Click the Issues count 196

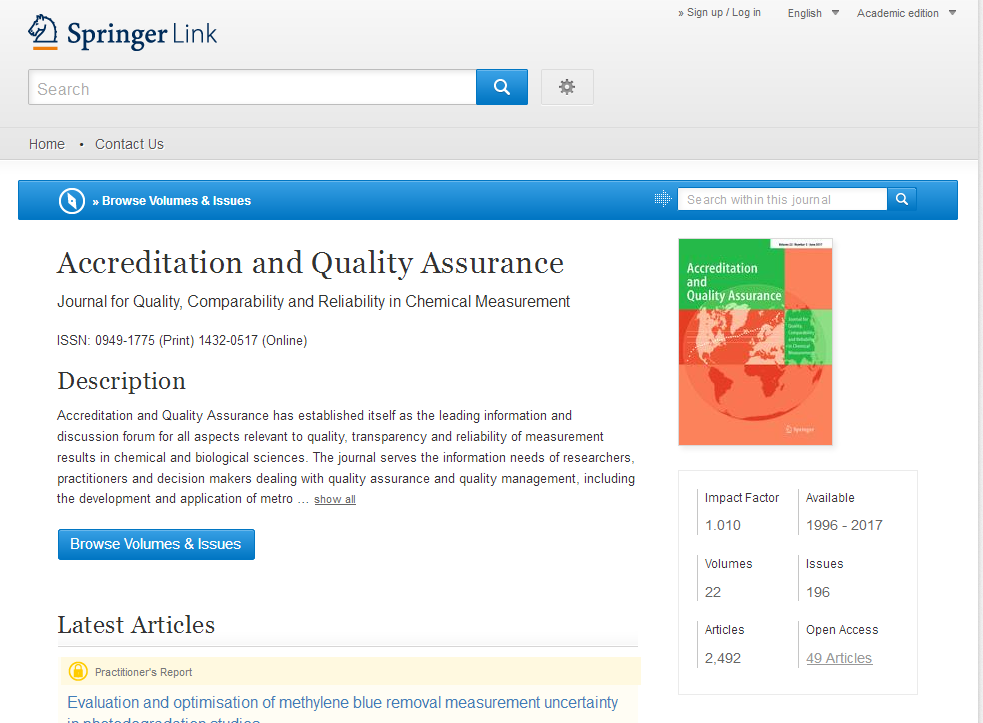pos(817,592)
